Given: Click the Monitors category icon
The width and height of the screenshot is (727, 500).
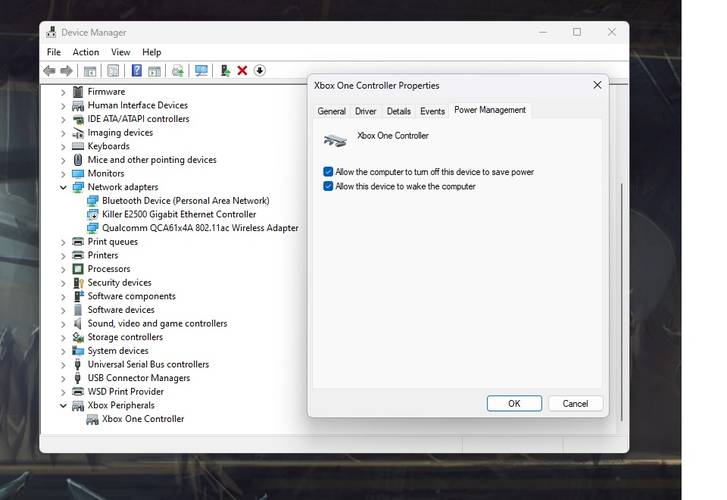Looking at the screenshot, I should [78, 173].
